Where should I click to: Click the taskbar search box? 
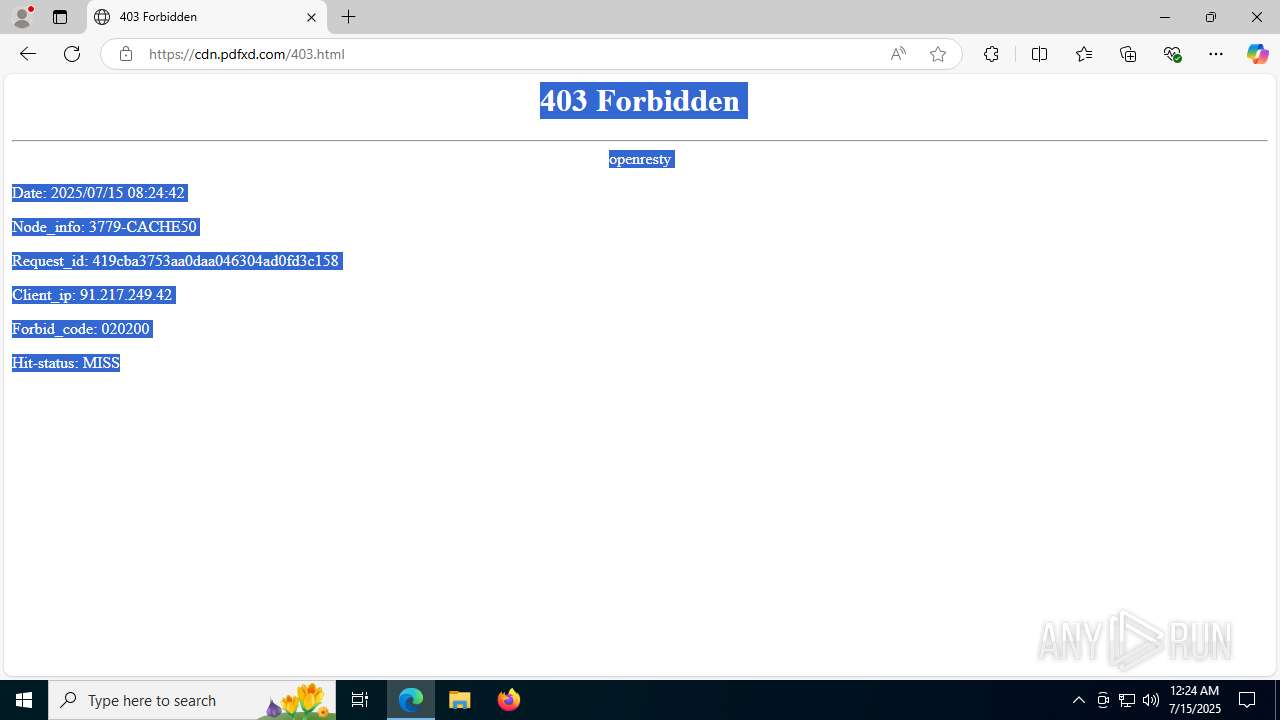[x=192, y=700]
